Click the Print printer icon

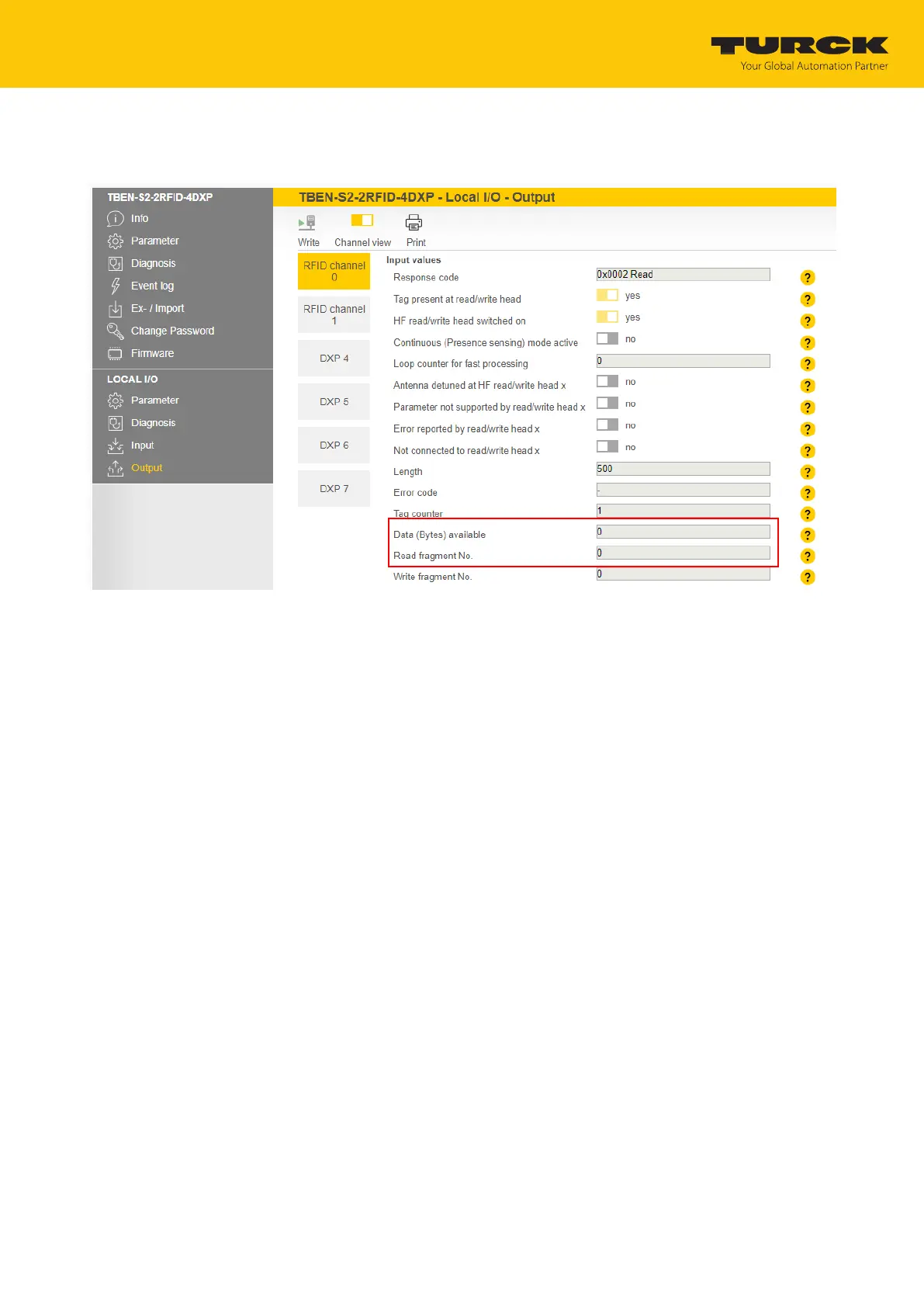point(414,223)
